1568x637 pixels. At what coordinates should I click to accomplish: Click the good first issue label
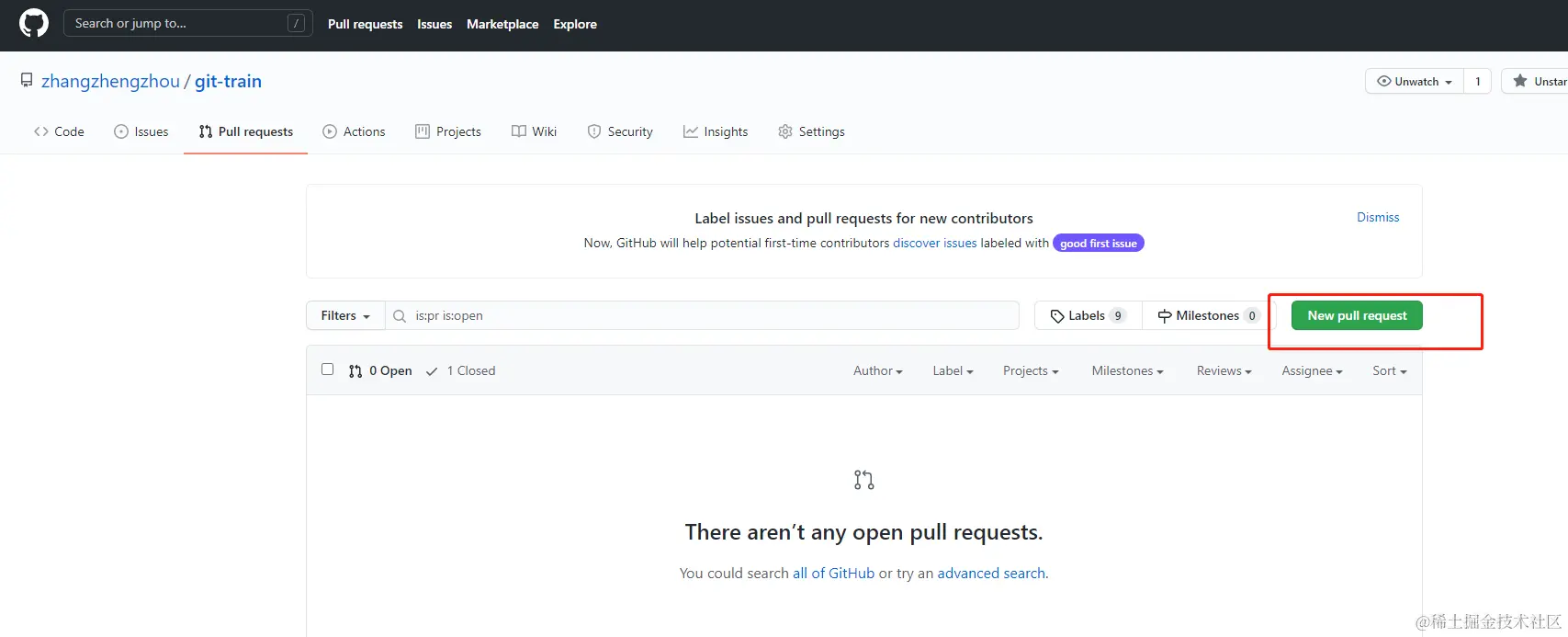click(1098, 244)
